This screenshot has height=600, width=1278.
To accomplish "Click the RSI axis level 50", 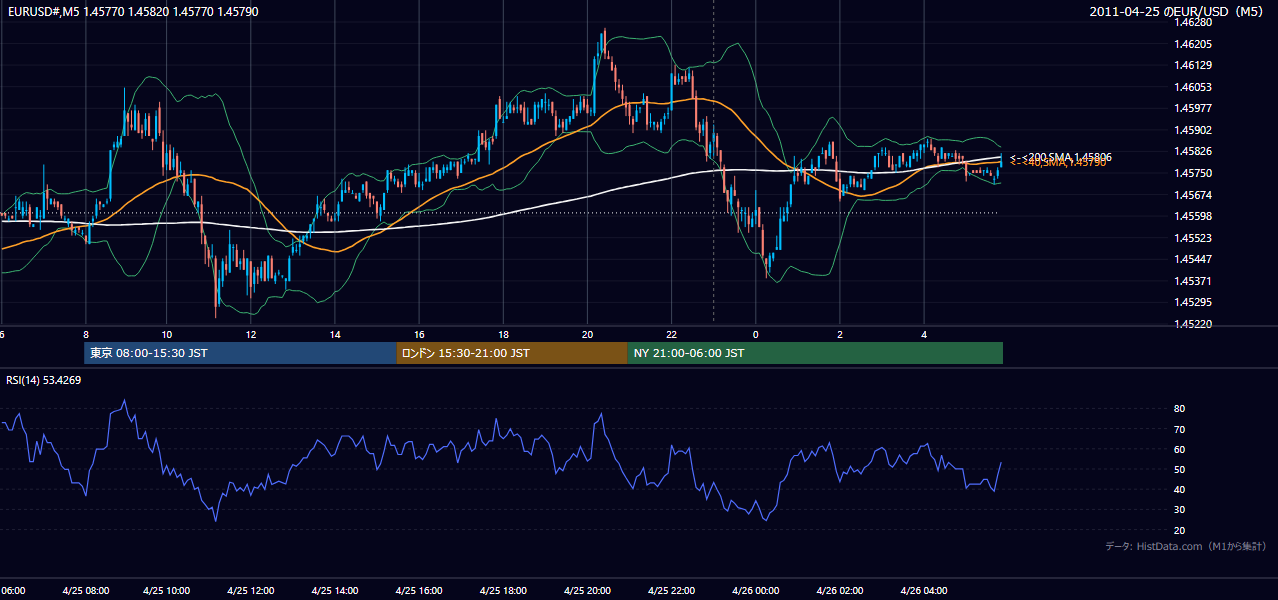I will [1180, 469].
